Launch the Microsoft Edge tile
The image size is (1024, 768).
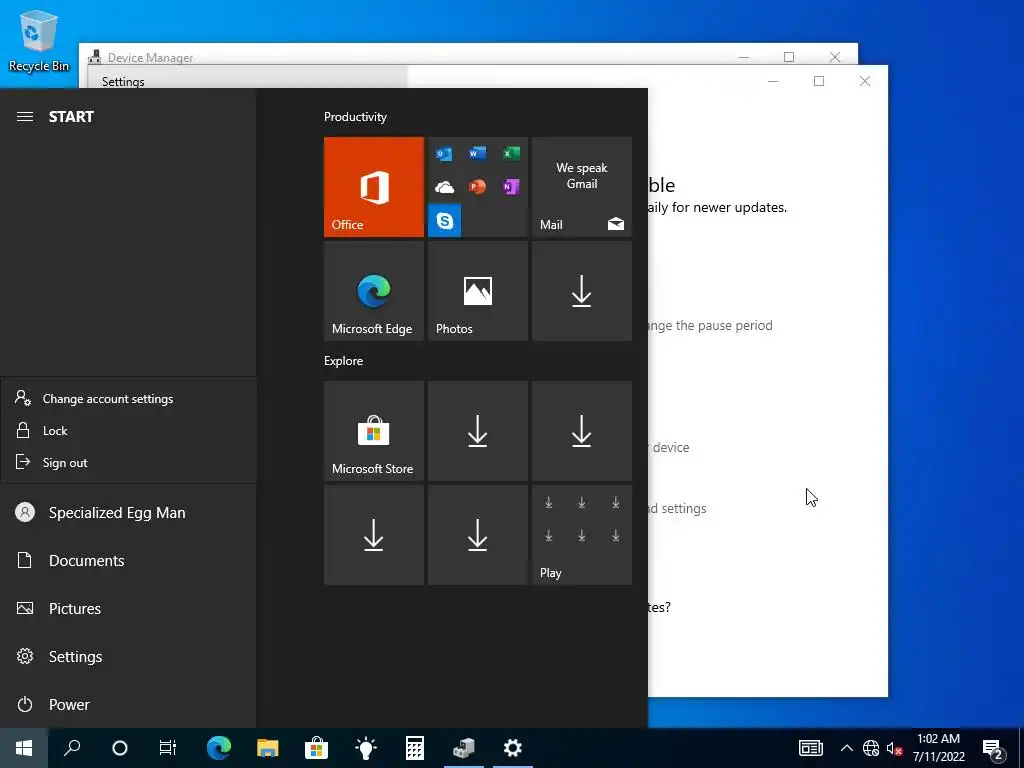tap(374, 291)
